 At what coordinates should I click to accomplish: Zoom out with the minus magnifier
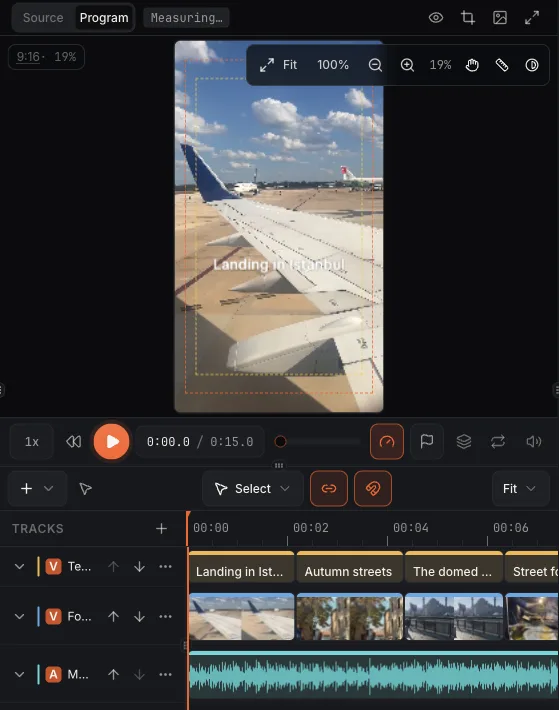coord(375,65)
